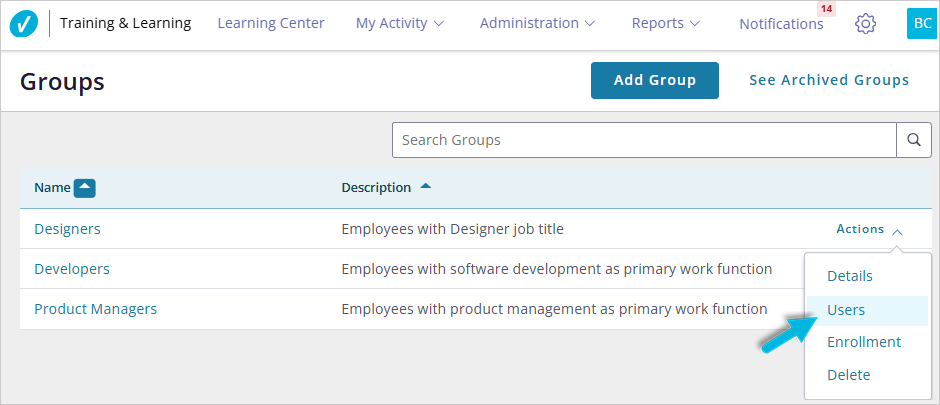Choose Delete in the Actions menu
940x405 pixels.
click(x=848, y=375)
